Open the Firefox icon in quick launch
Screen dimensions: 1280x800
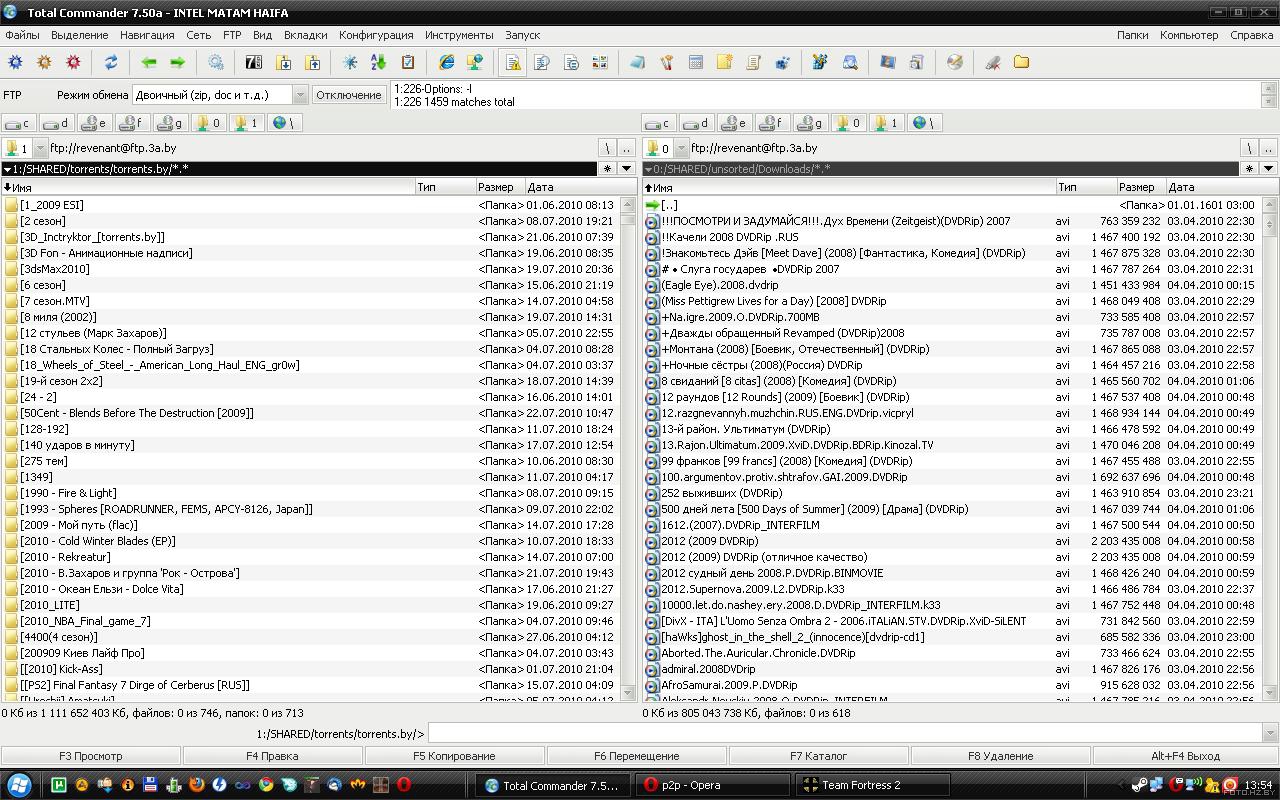point(197,785)
